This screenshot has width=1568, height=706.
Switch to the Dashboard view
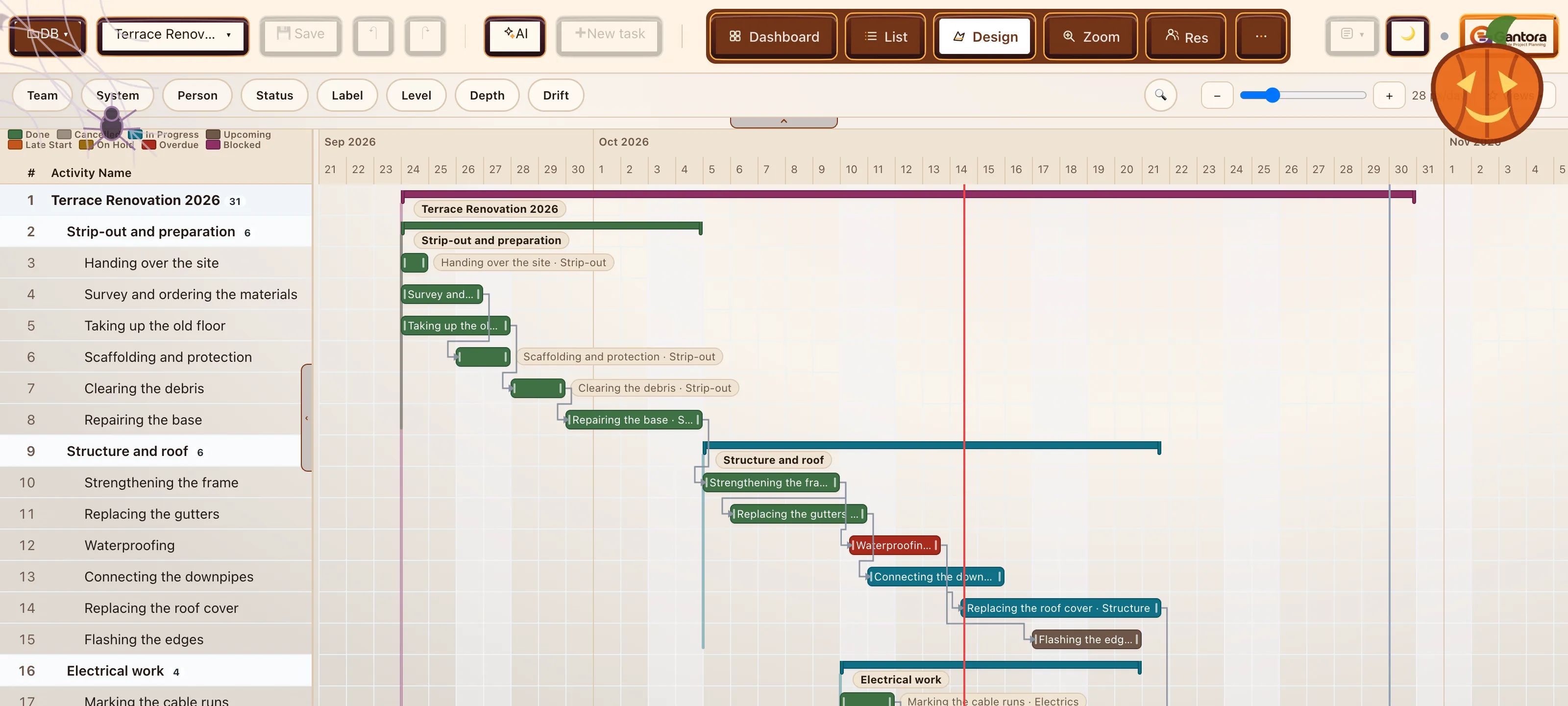pos(774,37)
